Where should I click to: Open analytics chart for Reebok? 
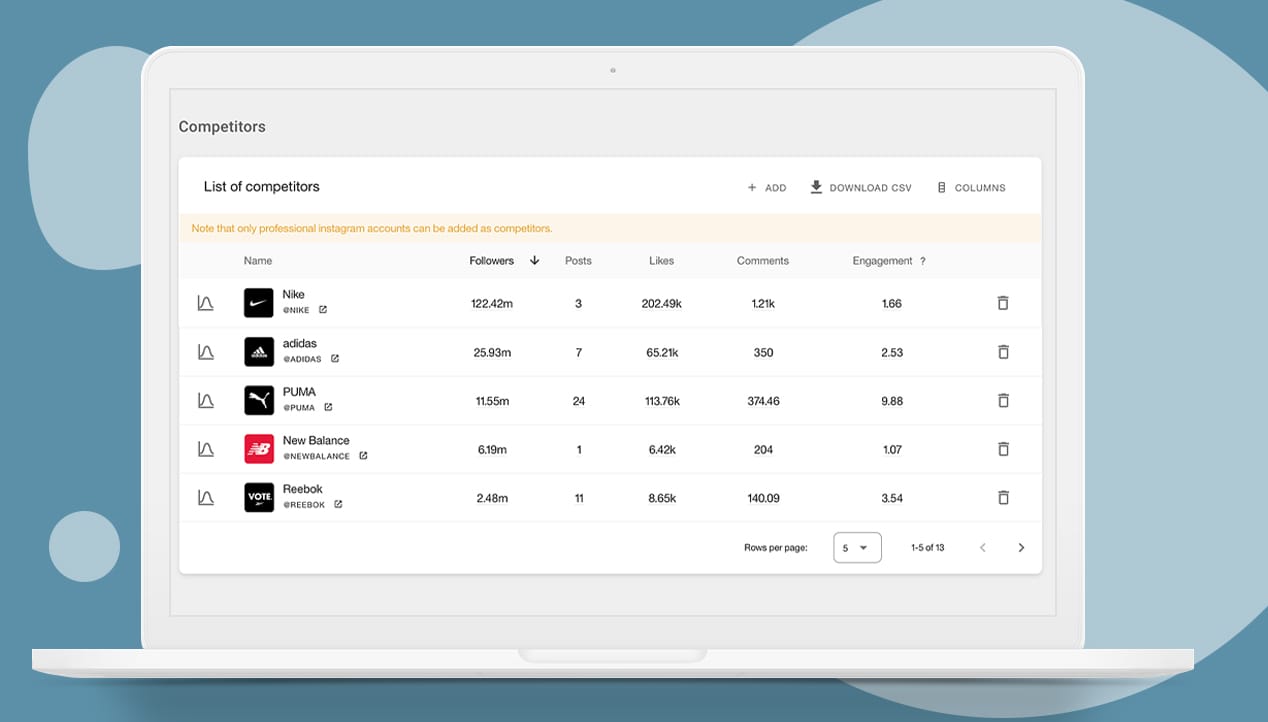pyautogui.click(x=205, y=497)
